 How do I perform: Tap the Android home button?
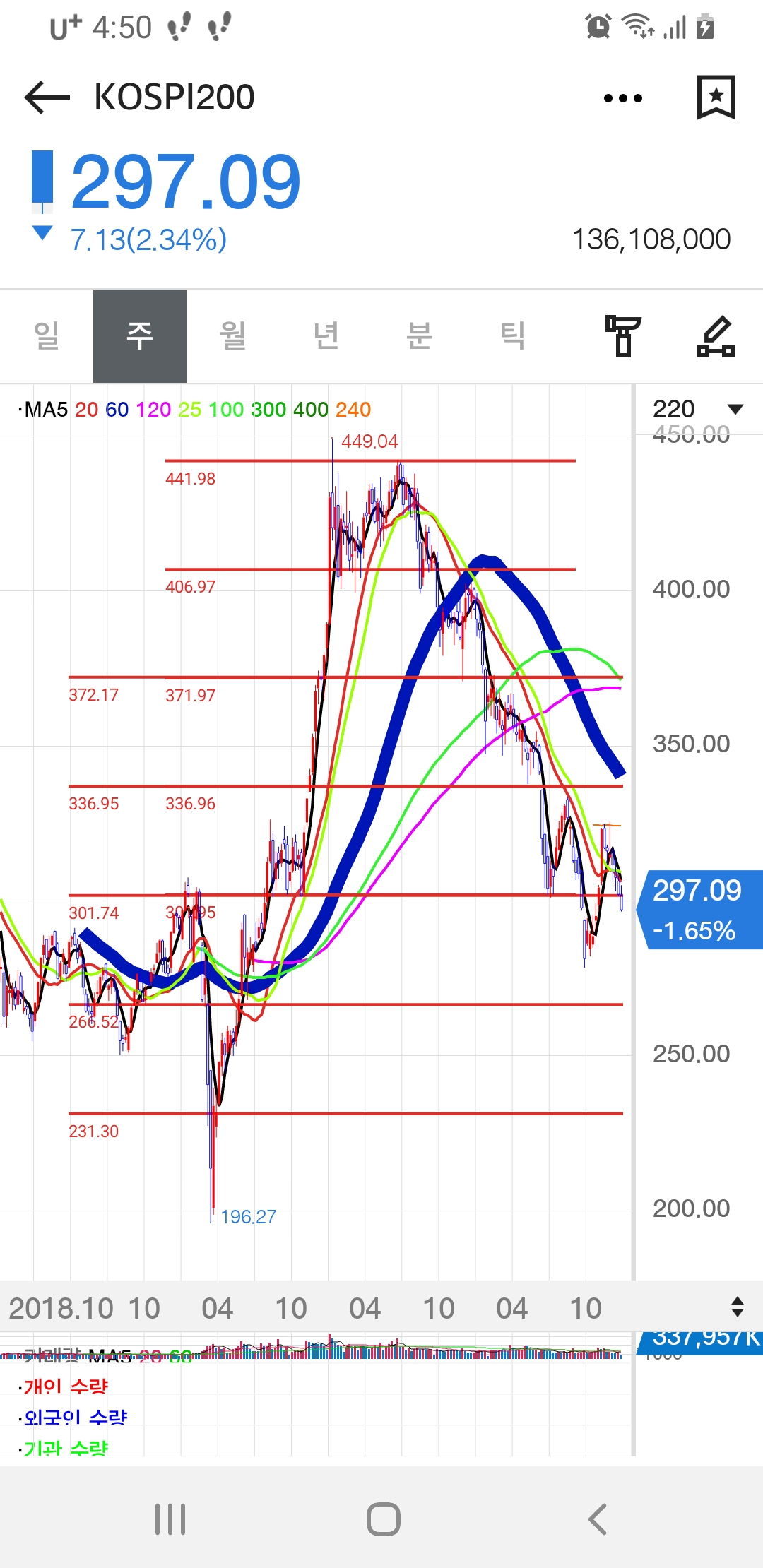tap(383, 1519)
